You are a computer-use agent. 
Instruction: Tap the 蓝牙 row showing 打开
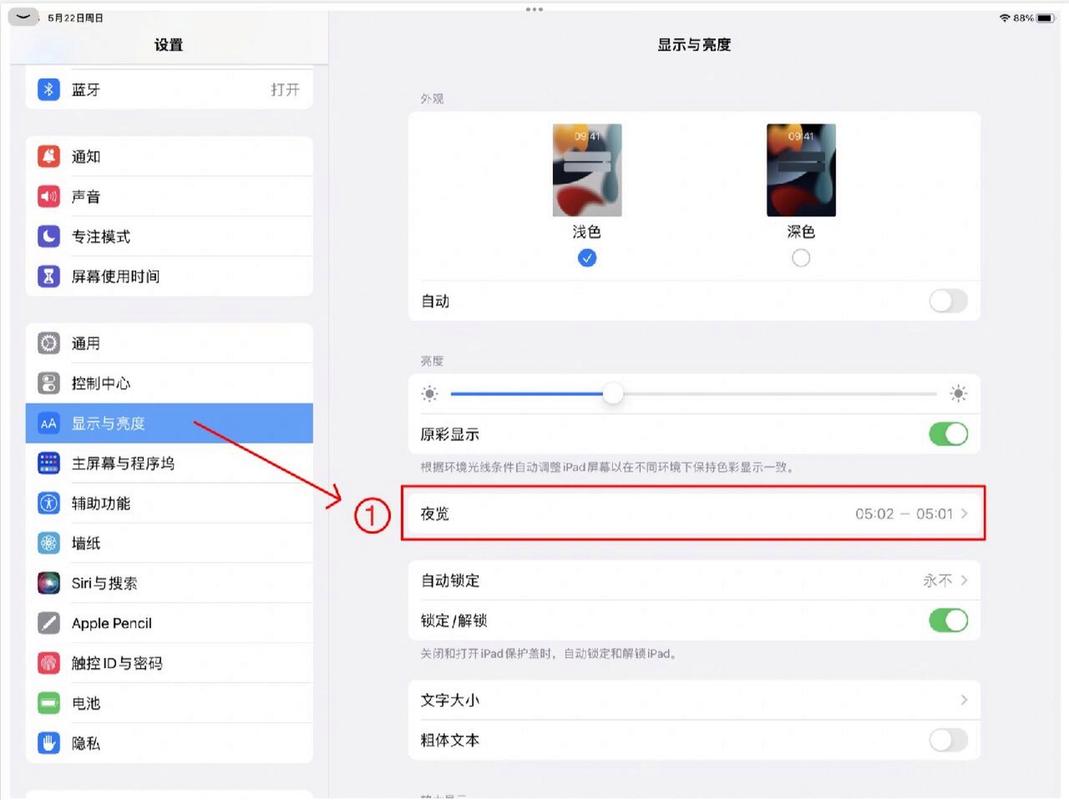click(x=169, y=89)
